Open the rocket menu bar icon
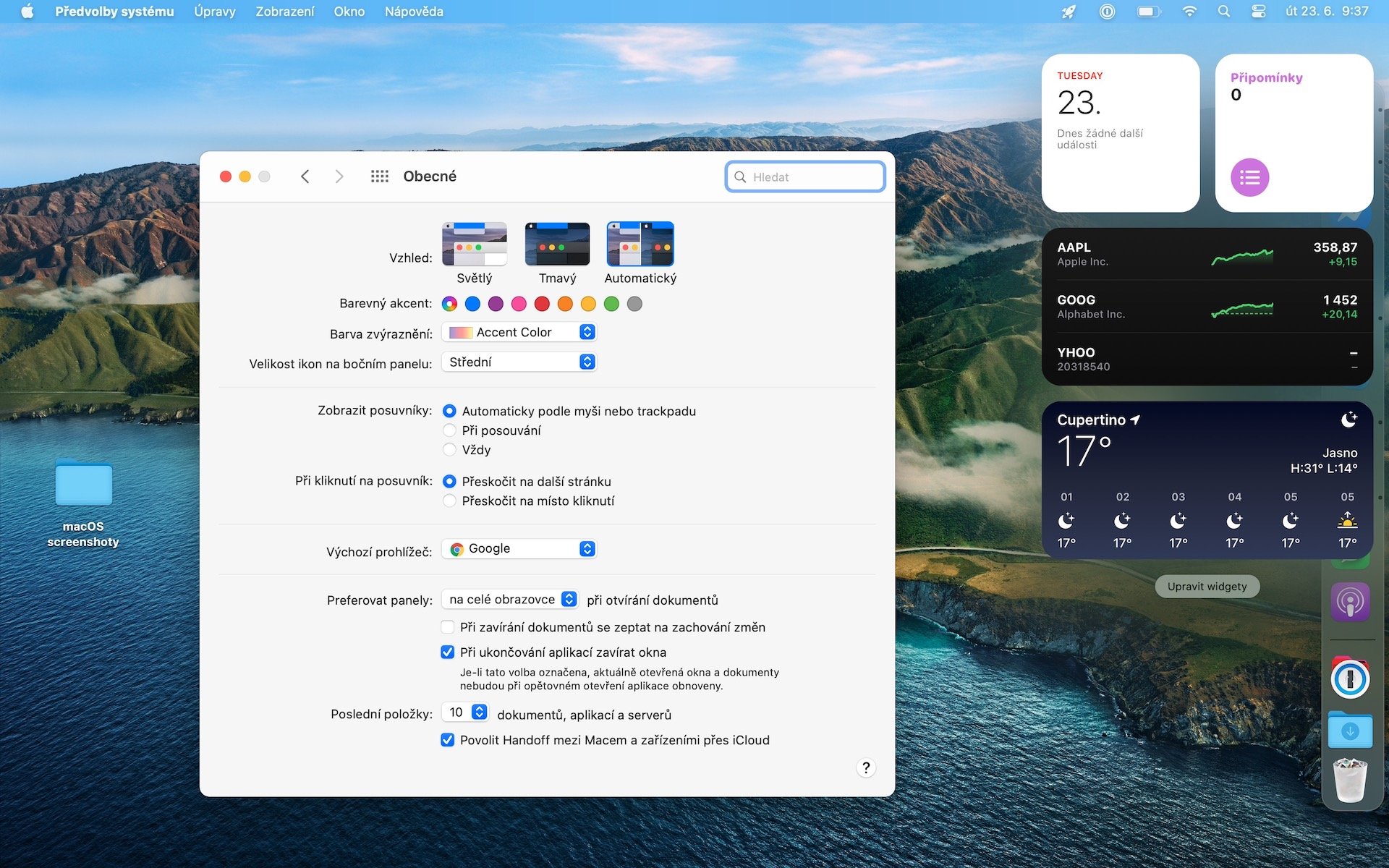Viewport: 1389px width, 868px height. click(x=1069, y=12)
